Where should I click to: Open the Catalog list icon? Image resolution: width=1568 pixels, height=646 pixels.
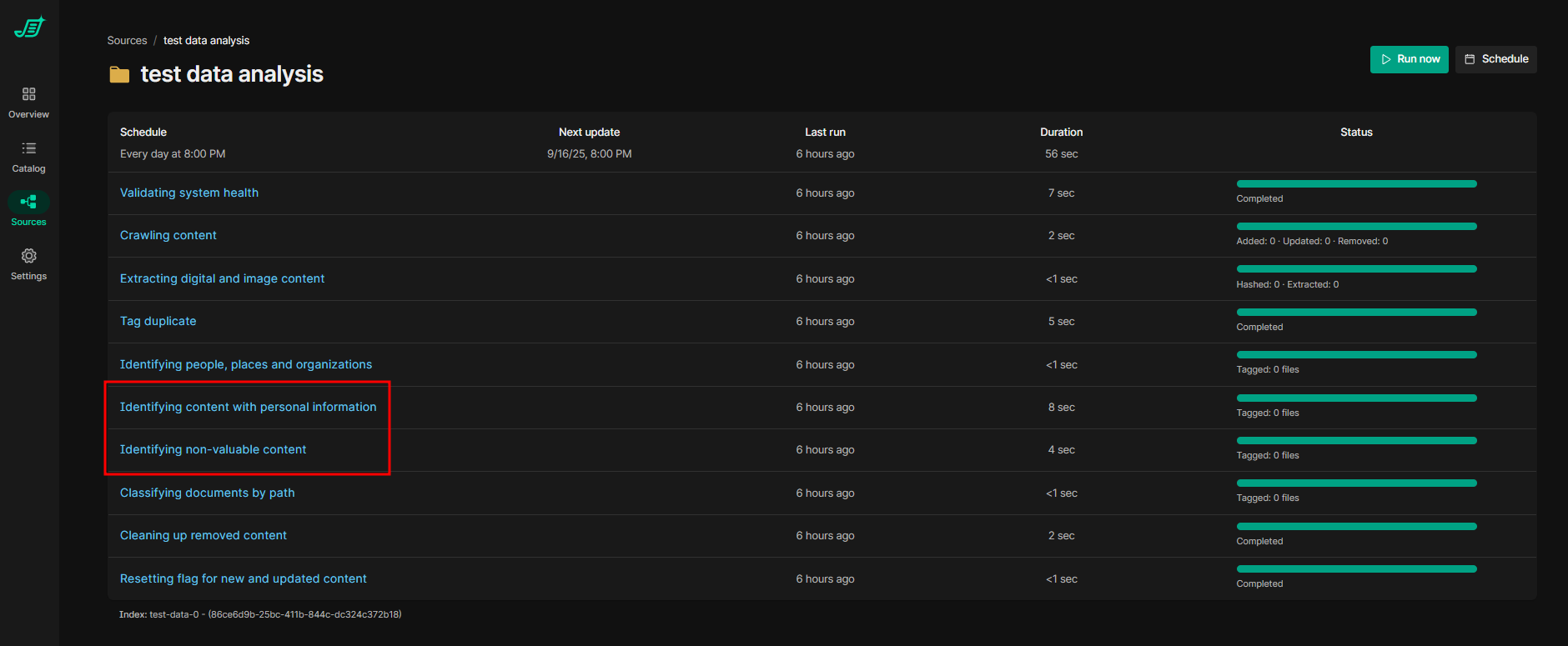tap(29, 148)
